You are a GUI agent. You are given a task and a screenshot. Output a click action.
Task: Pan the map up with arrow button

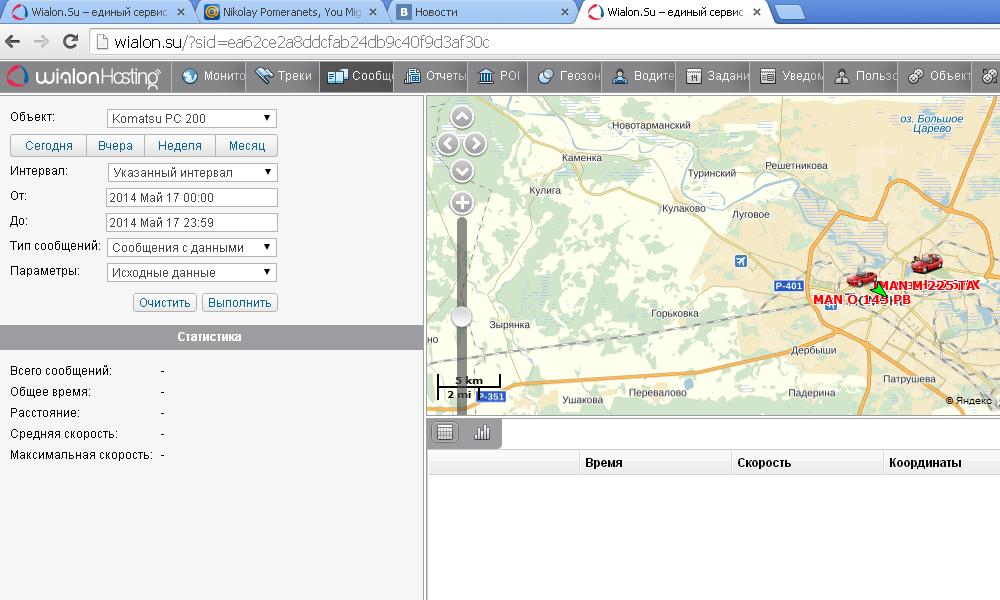point(462,117)
